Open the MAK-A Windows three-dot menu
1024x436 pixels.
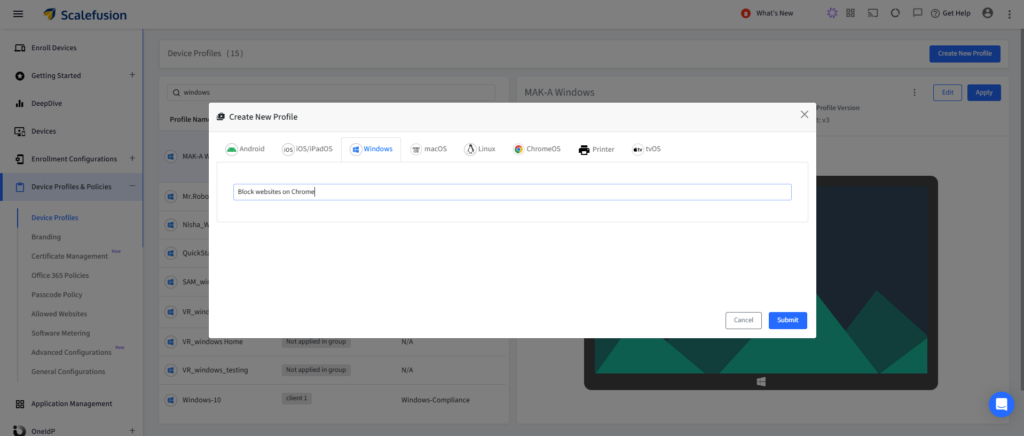[914, 93]
